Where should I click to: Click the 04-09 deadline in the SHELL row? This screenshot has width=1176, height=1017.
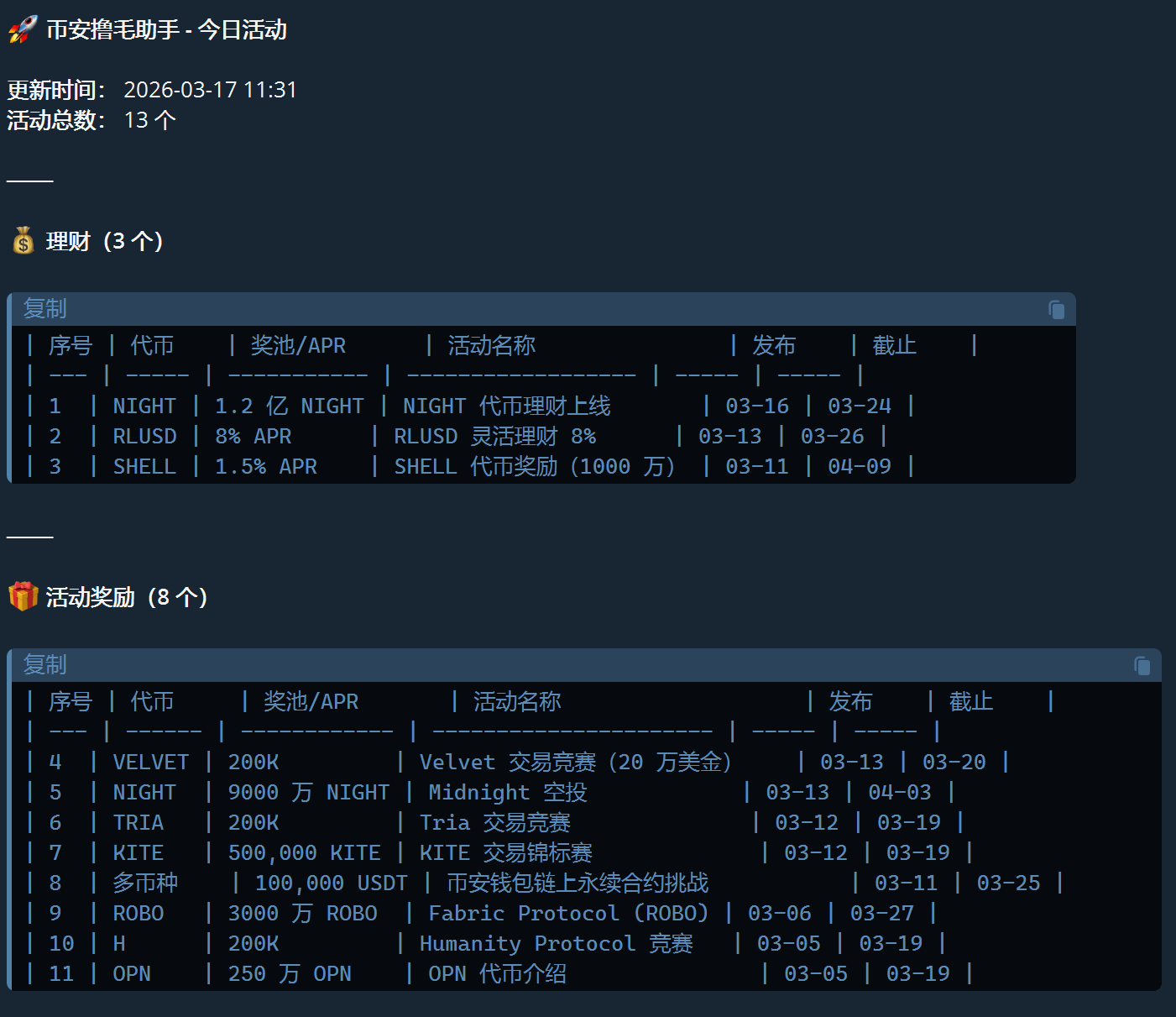pos(860,467)
